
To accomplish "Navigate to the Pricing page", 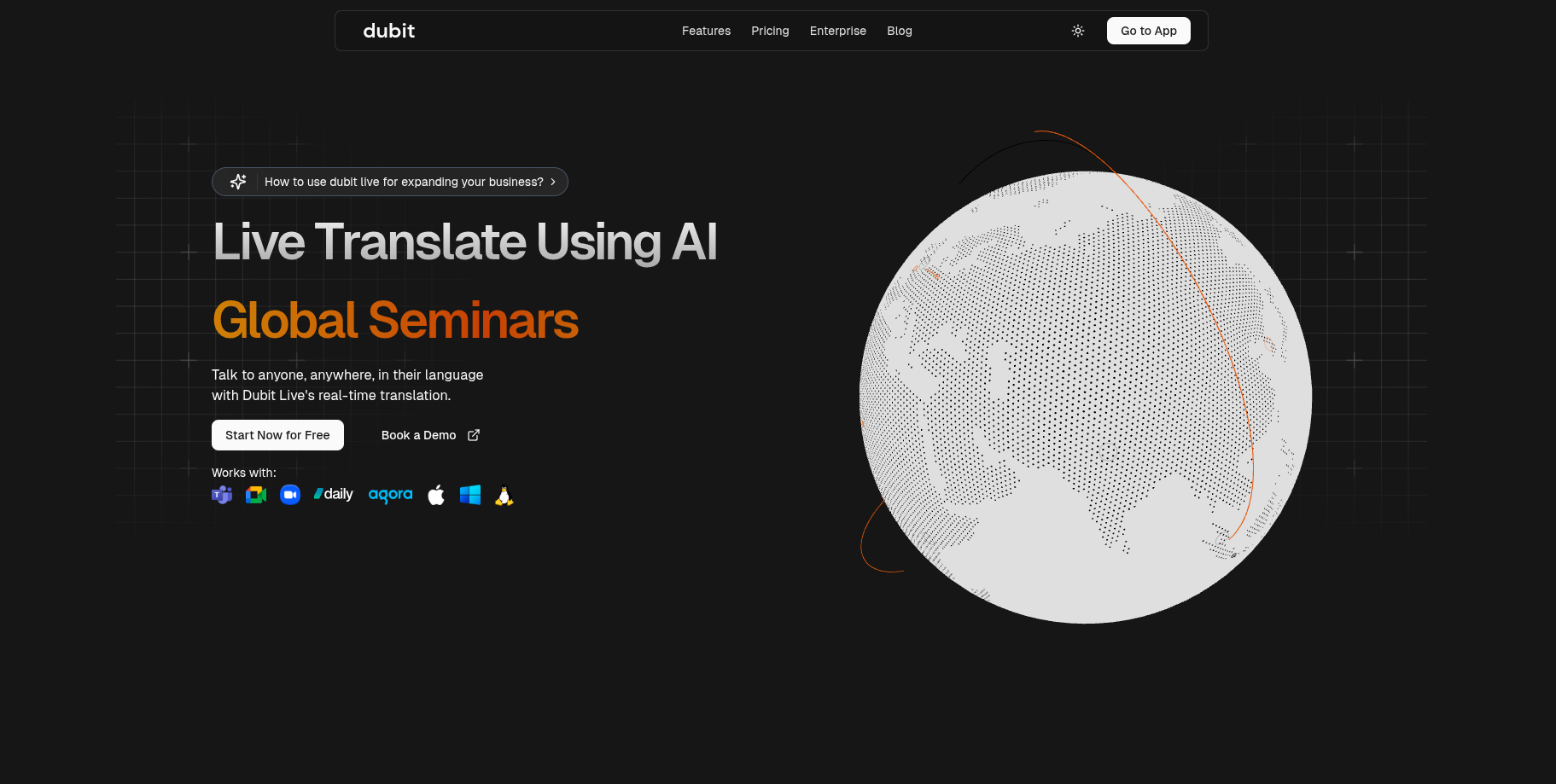I will tap(770, 31).
